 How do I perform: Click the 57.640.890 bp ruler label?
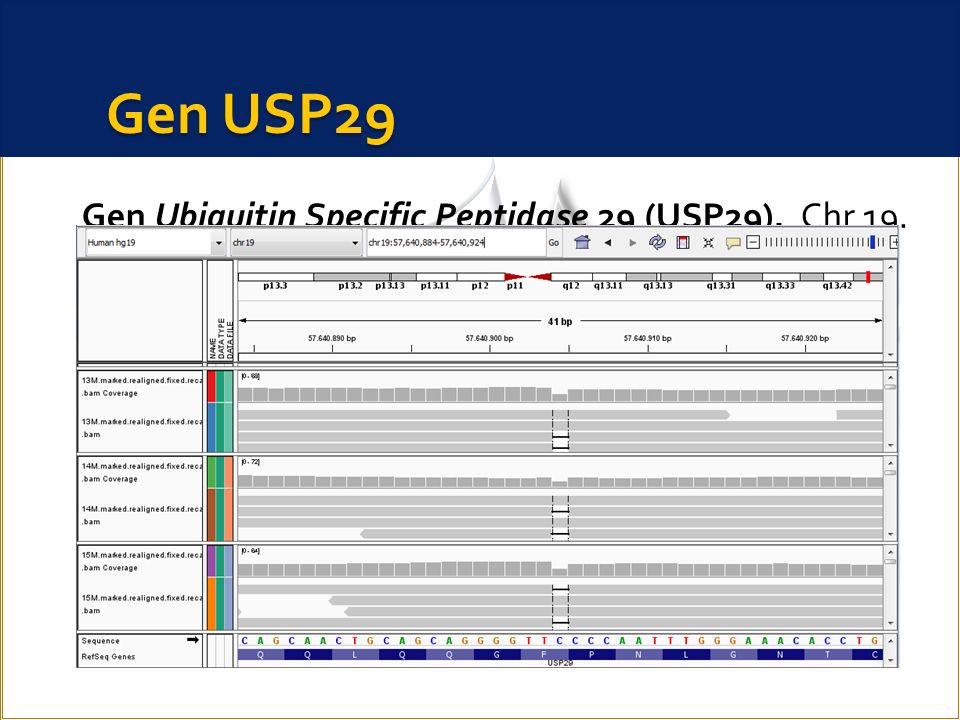[332, 338]
